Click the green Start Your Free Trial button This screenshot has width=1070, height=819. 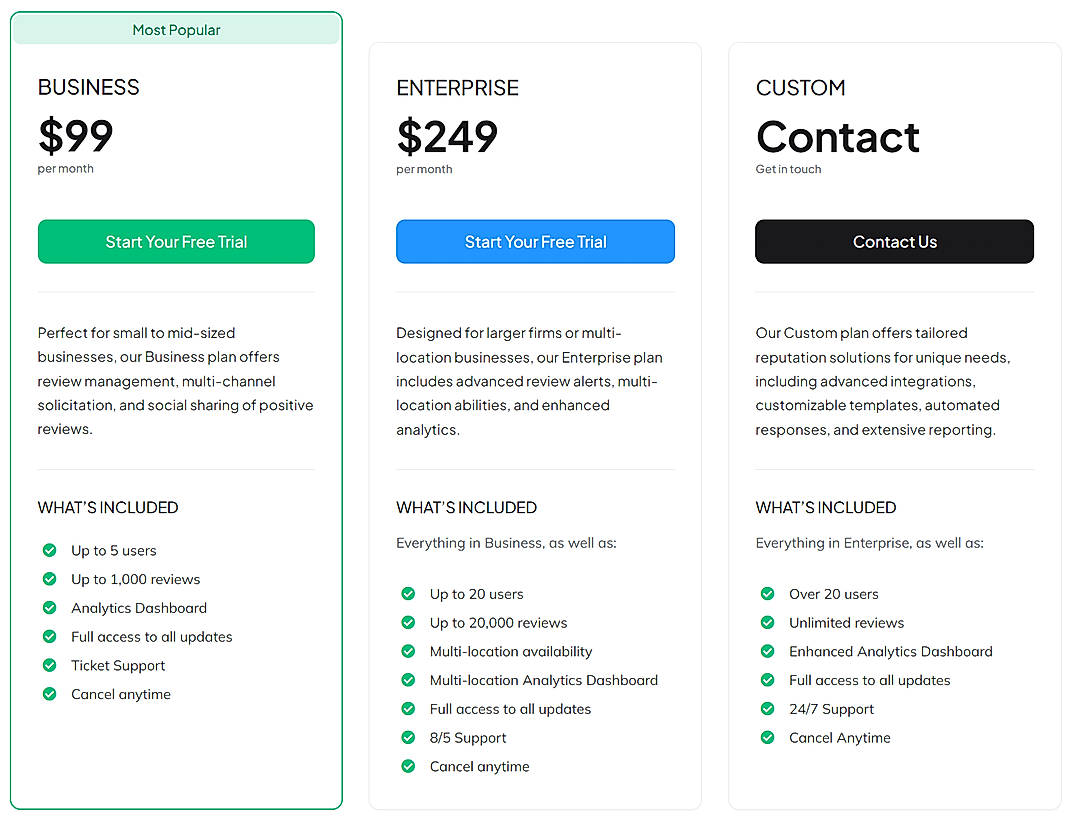coord(176,242)
